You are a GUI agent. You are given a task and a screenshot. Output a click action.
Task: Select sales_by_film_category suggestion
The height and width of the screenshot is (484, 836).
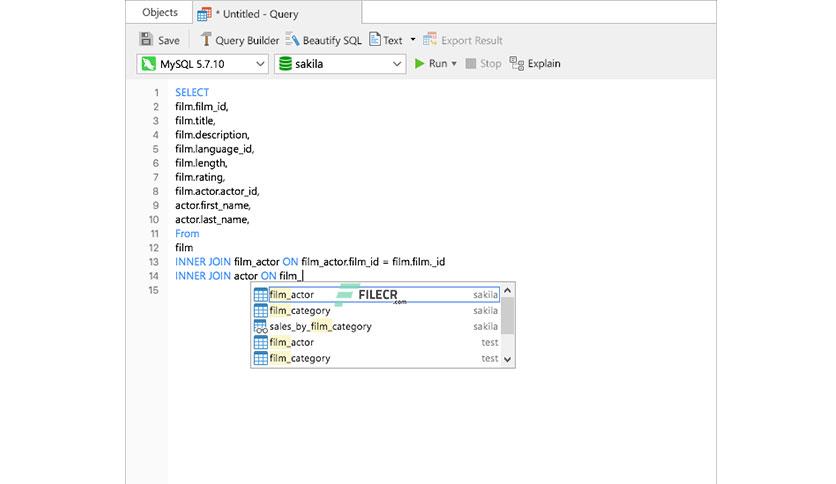click(376, 326)
